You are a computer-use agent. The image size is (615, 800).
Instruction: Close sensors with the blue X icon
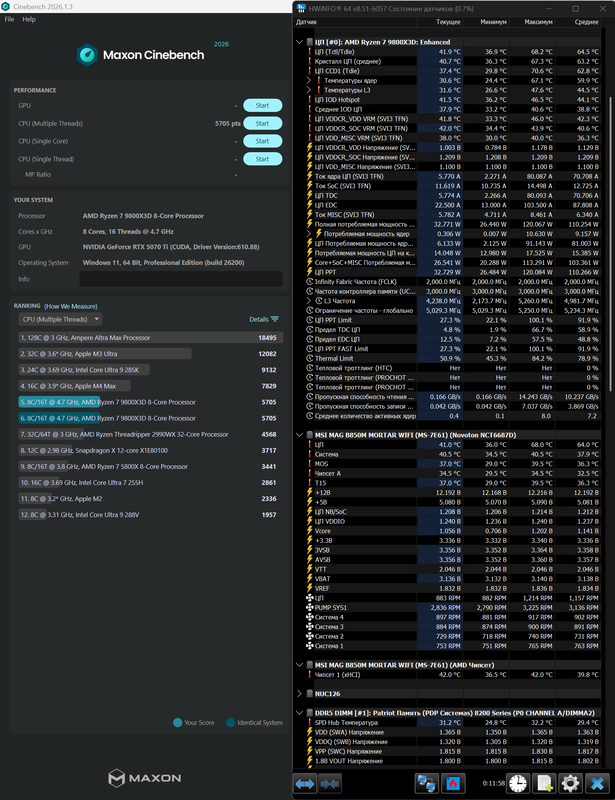pyautogui.click(x=597, y=783)
